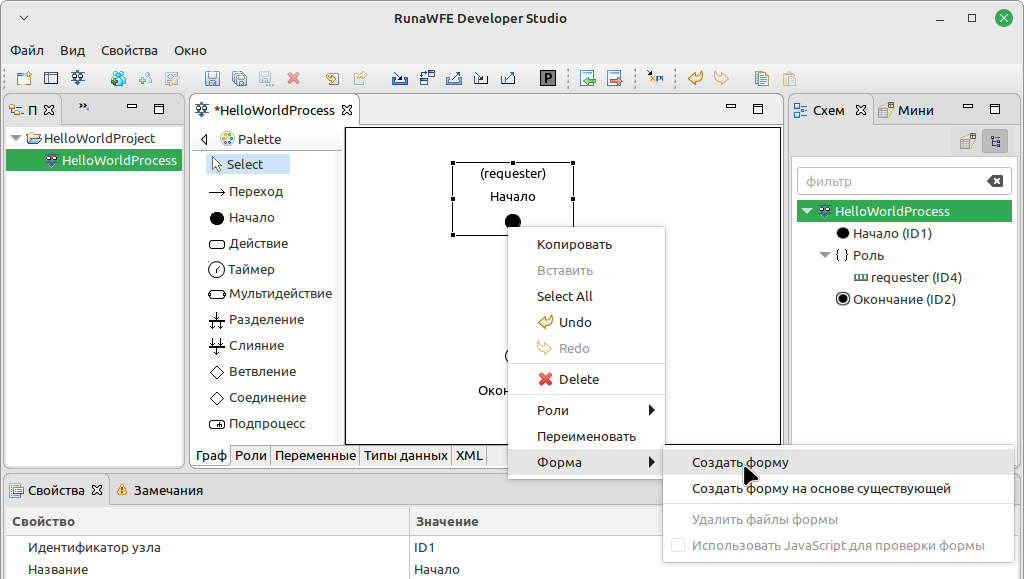Select the Разделение palette tool
The height and width of the screenshot is (579, 1024).
point(257,320)
